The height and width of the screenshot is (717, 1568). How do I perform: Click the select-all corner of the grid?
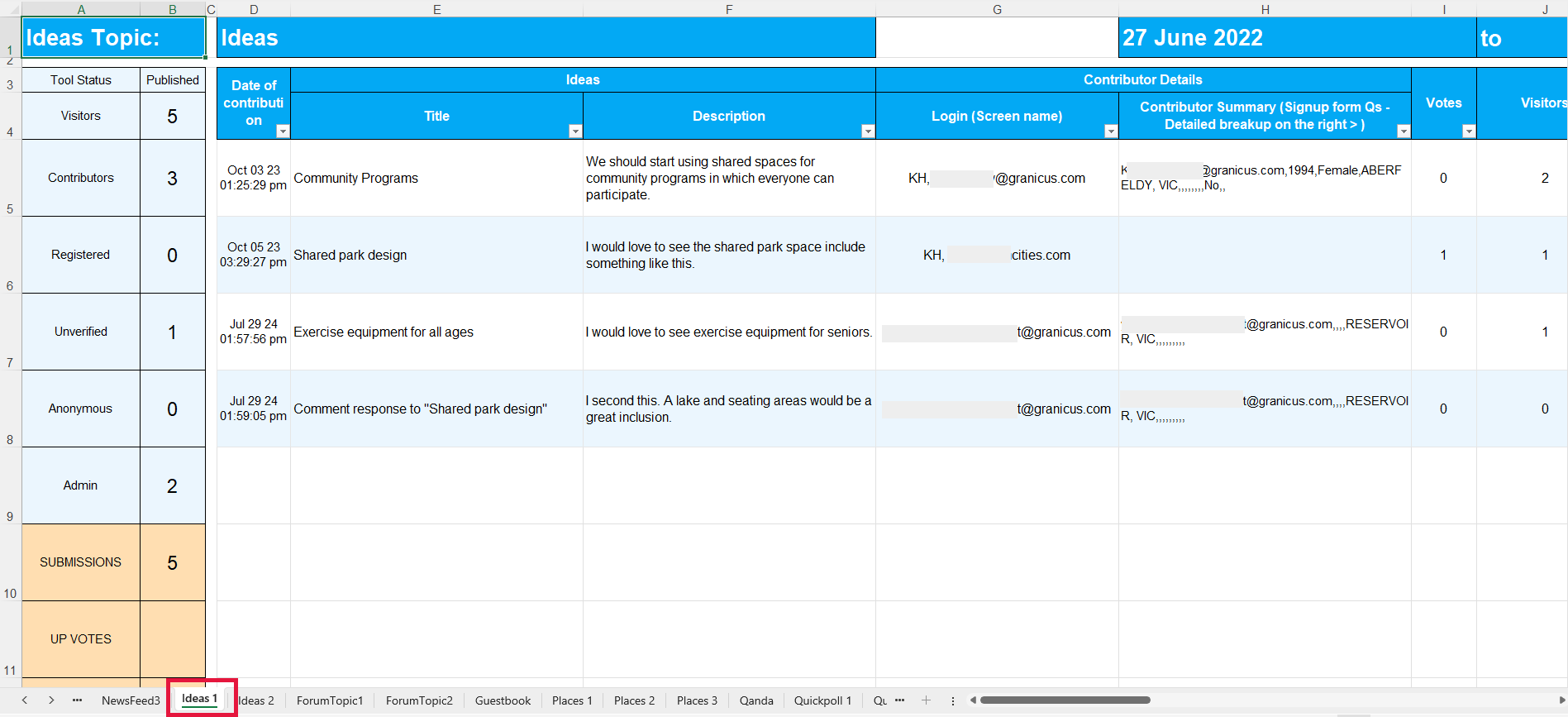tap(10, 8)
